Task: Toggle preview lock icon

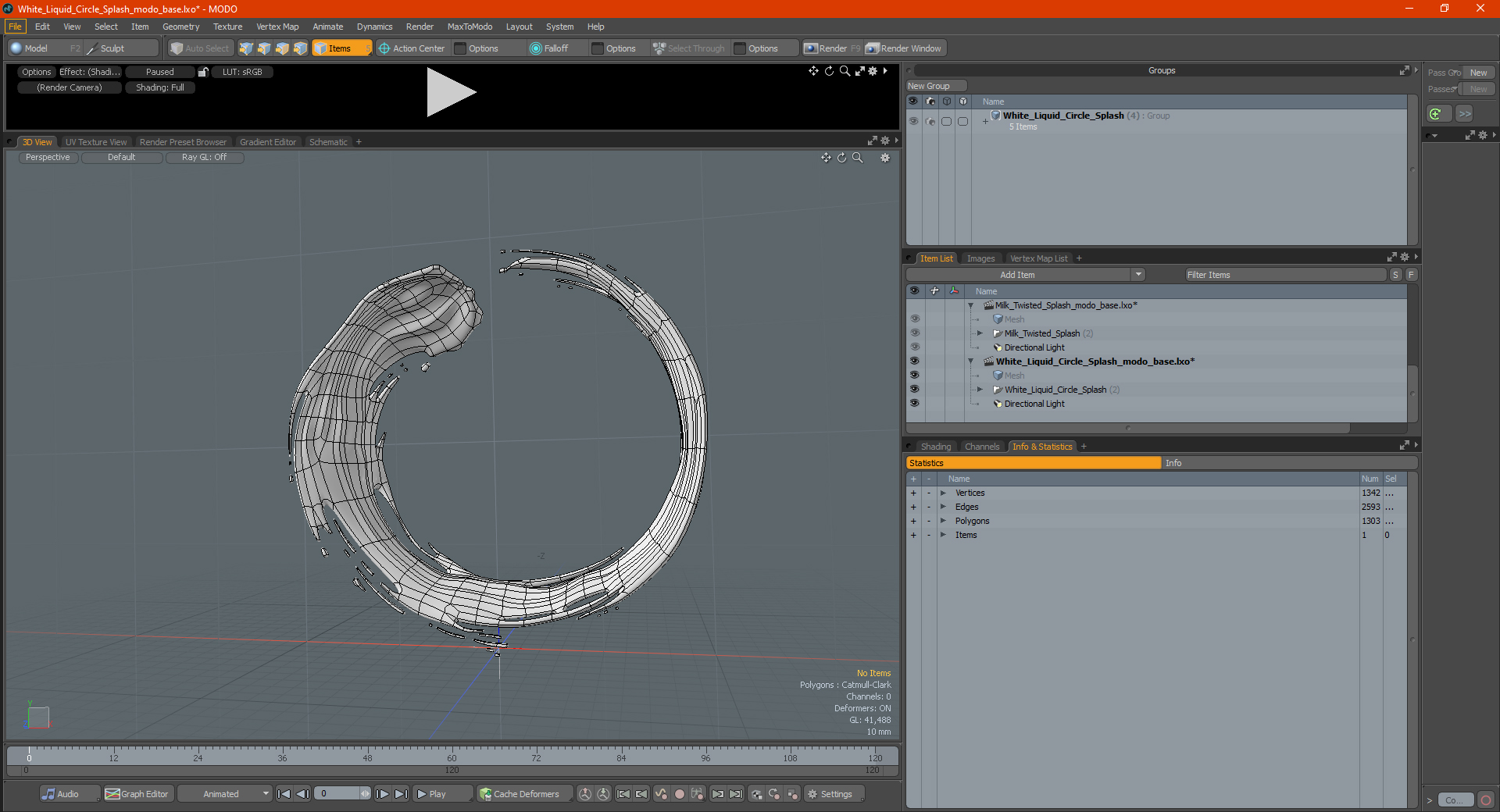Action: (203, 72)
